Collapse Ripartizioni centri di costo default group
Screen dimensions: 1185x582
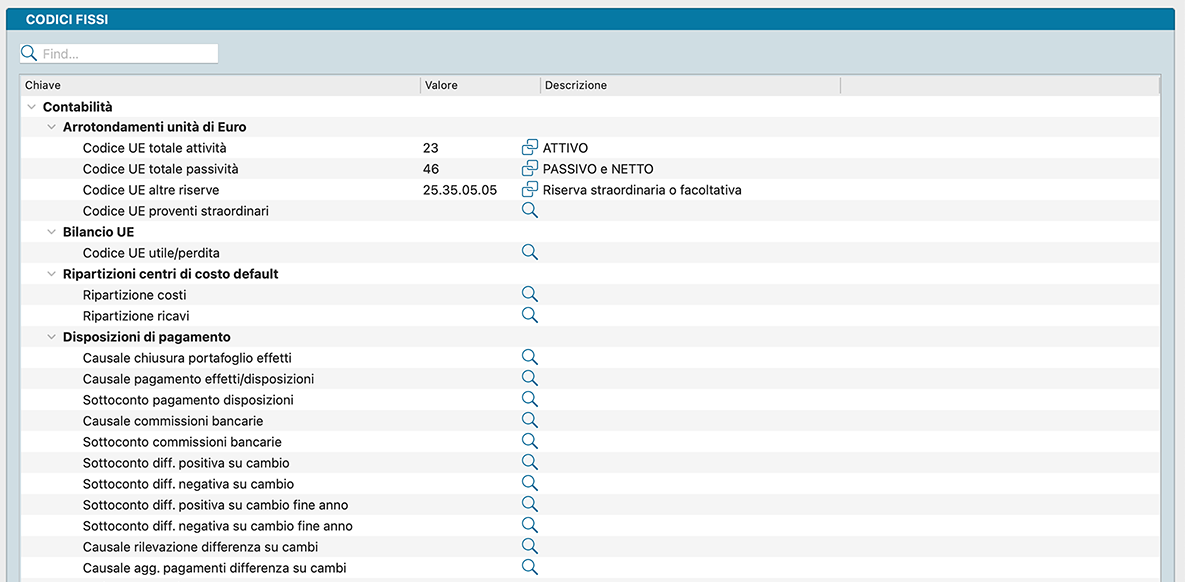(x=52, y=274)
